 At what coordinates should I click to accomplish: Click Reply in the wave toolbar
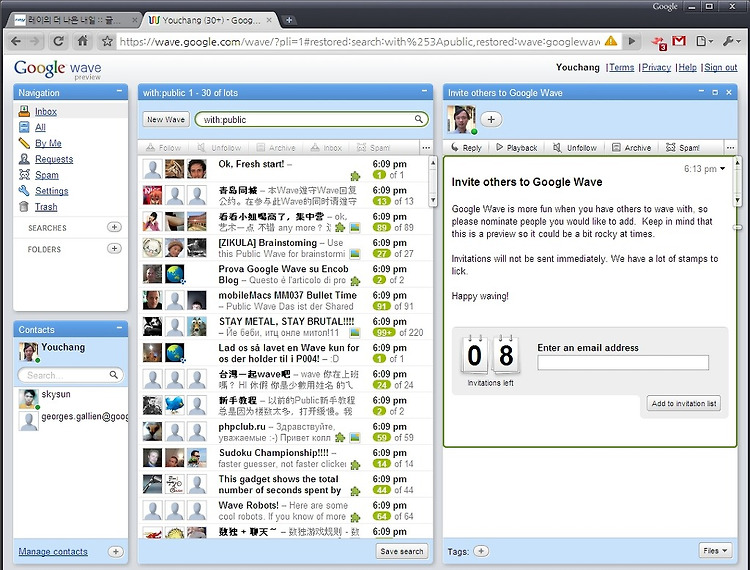pyautogui.click(x=466, y=148)
